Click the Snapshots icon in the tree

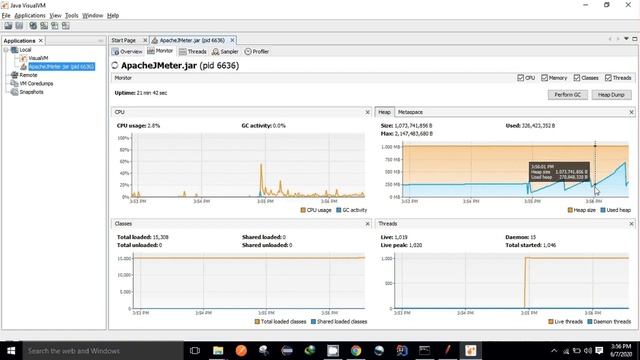(15, 92)
